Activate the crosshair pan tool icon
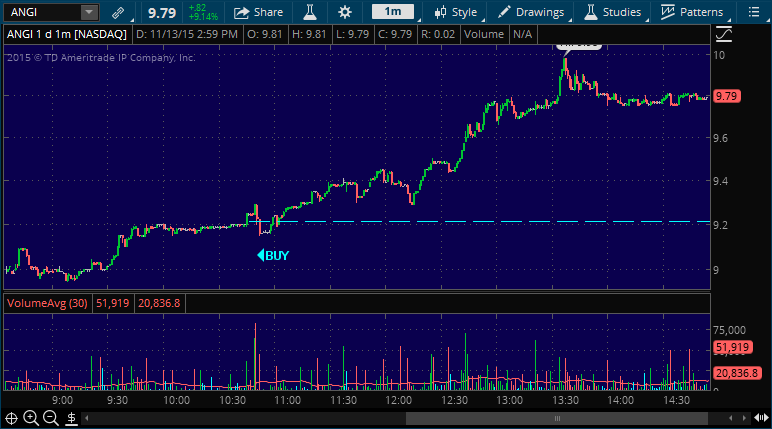This screenshot has height=429, width=772. pyautogui.click(x=11, y=419)
